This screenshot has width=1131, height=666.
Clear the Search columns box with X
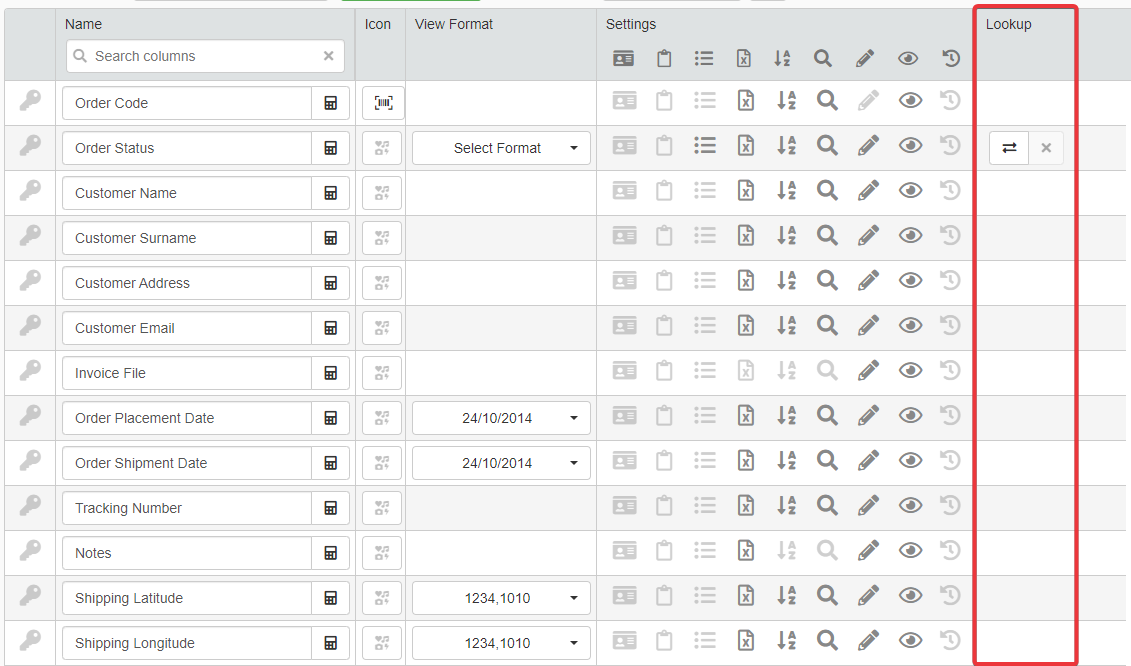(x=328, y=56)
